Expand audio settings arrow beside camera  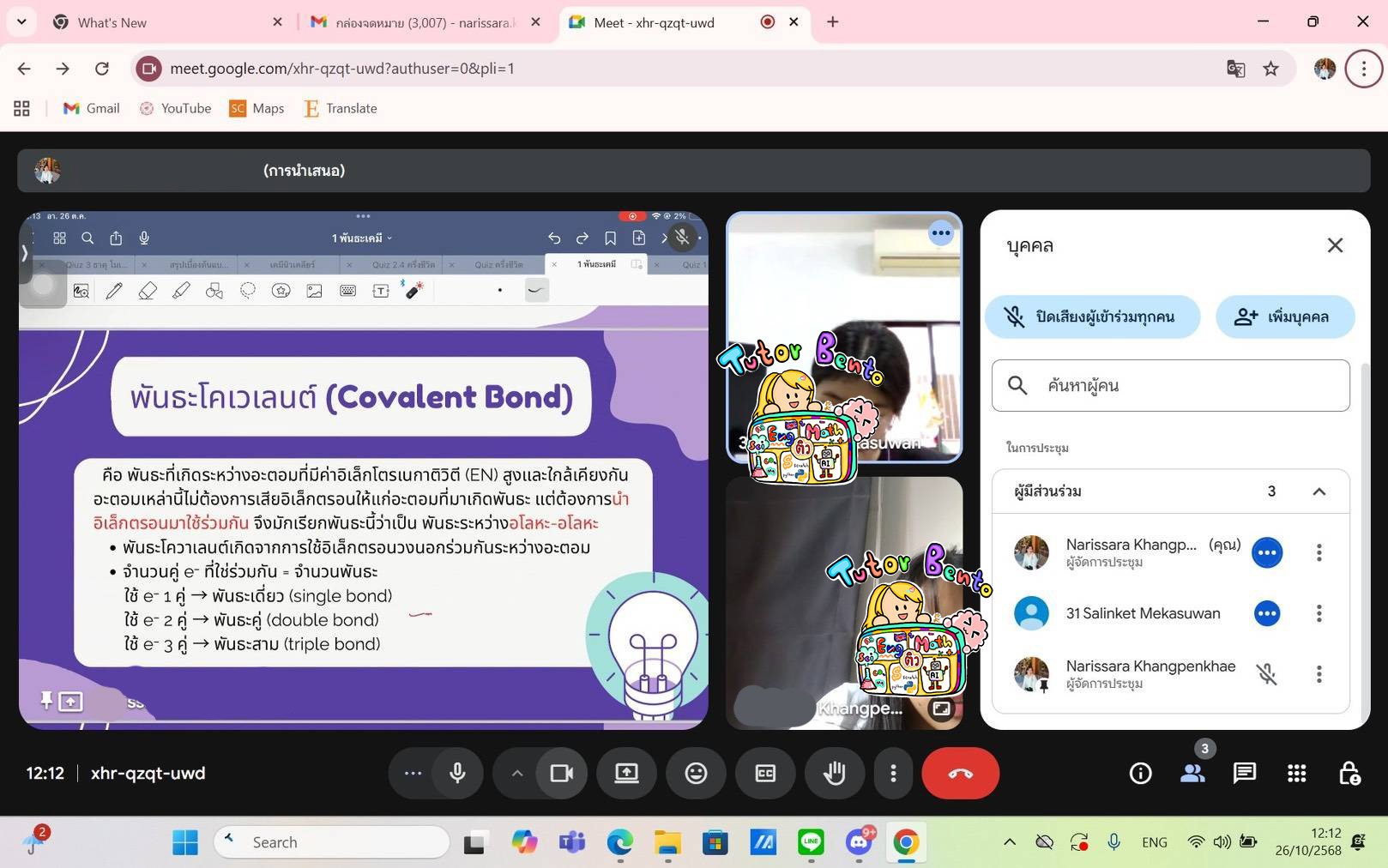(x=516, y=774)
